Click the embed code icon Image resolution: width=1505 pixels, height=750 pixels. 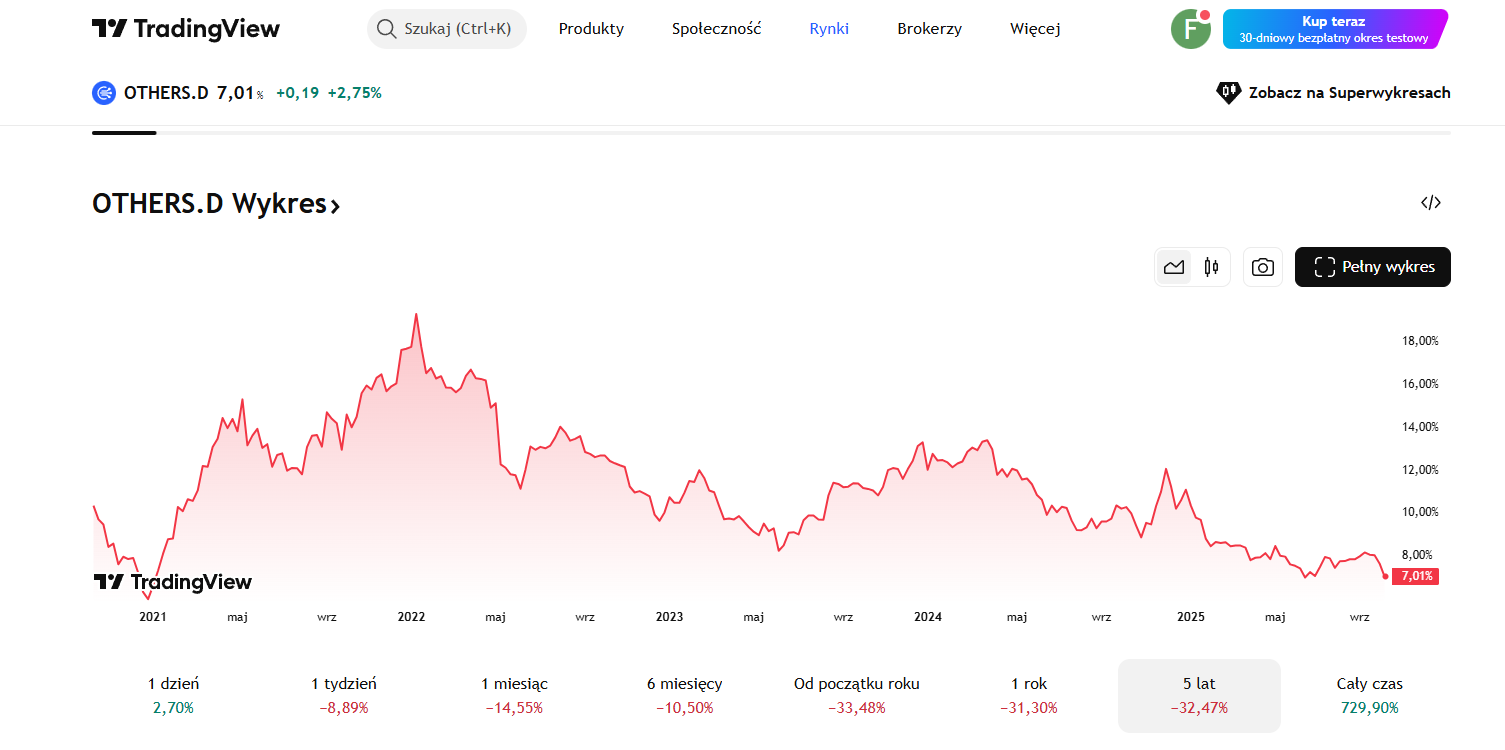pos(1430,203)
